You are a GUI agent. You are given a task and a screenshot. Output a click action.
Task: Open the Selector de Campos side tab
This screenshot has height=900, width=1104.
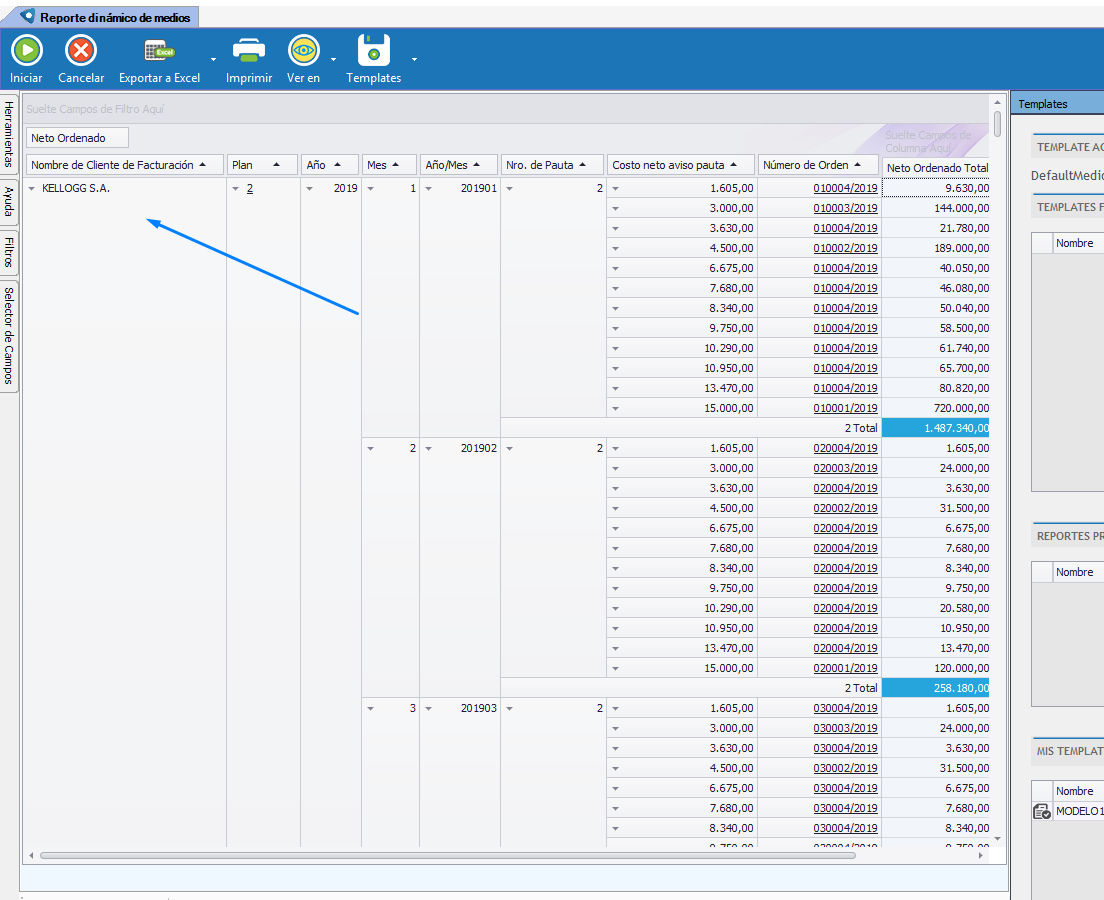pos(9,336)
